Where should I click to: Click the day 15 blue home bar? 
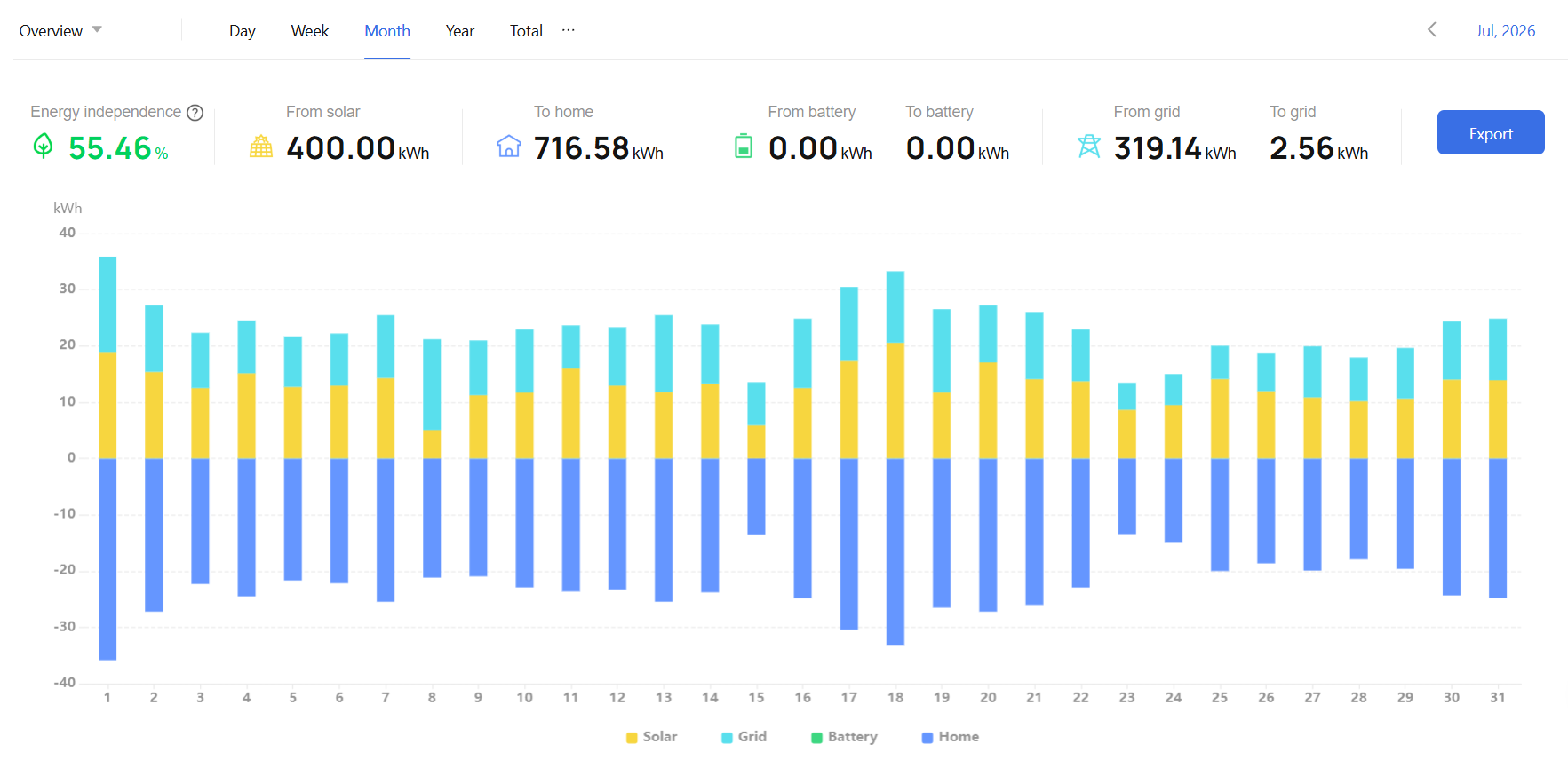pos(756,496)
